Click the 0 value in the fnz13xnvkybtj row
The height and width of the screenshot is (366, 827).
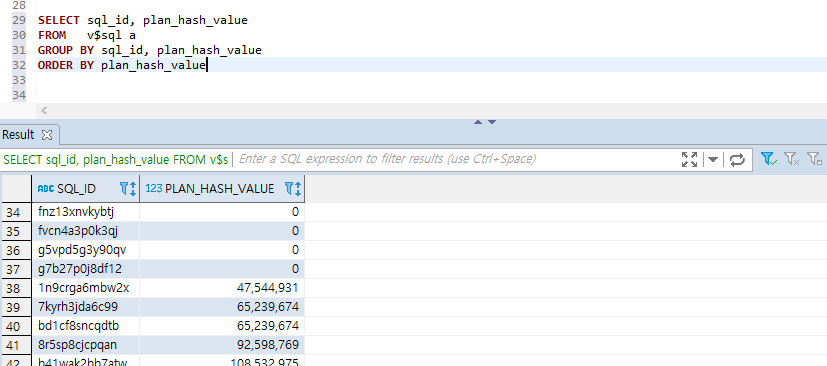(295, 212)
